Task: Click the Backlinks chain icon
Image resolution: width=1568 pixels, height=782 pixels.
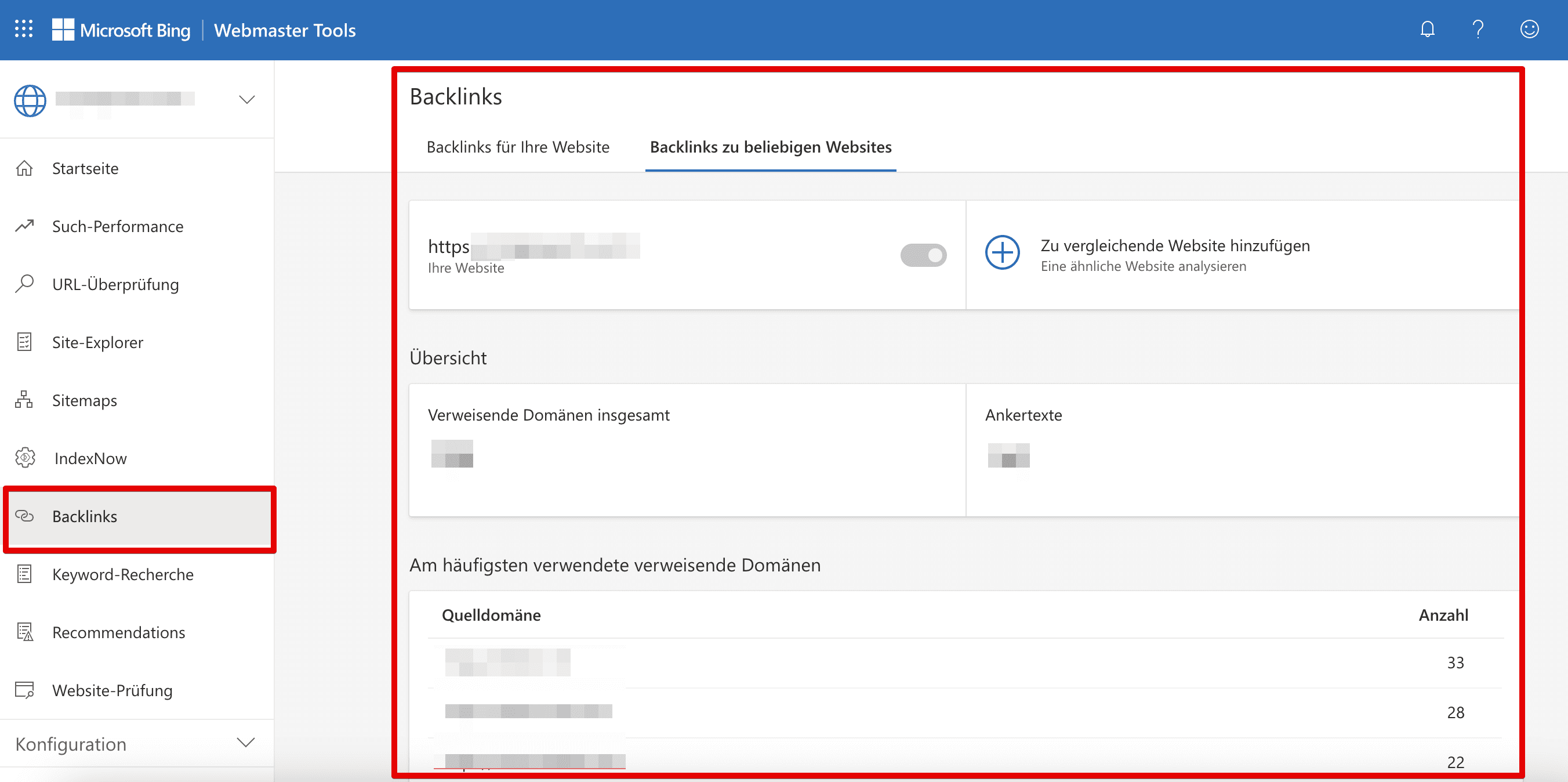Action: (x=24, y=516)
